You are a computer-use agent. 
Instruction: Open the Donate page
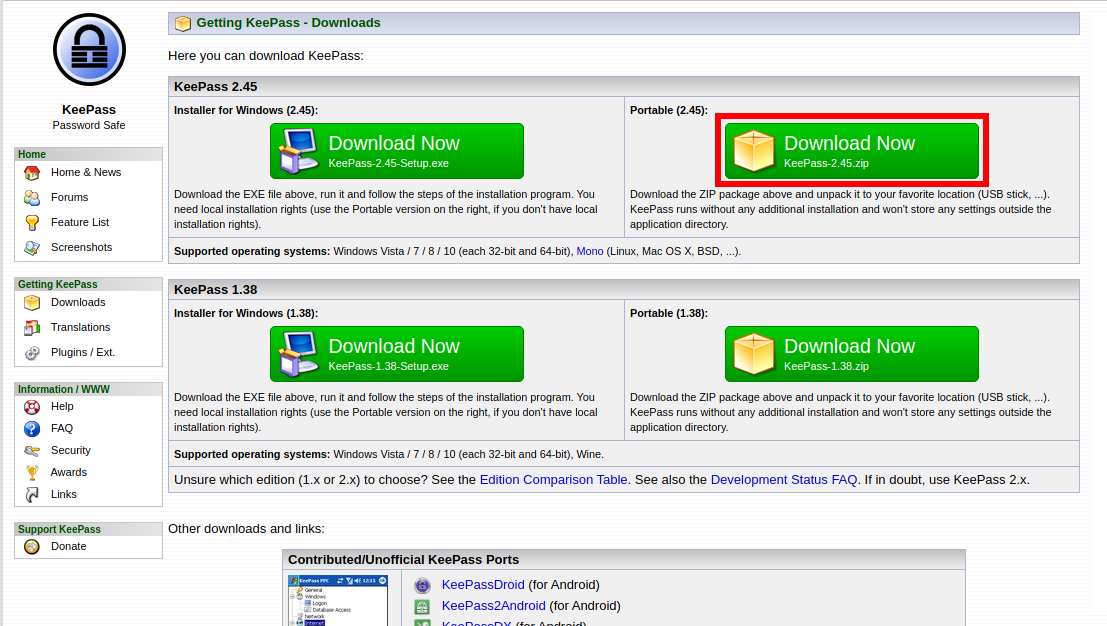(x=68, y=546)
